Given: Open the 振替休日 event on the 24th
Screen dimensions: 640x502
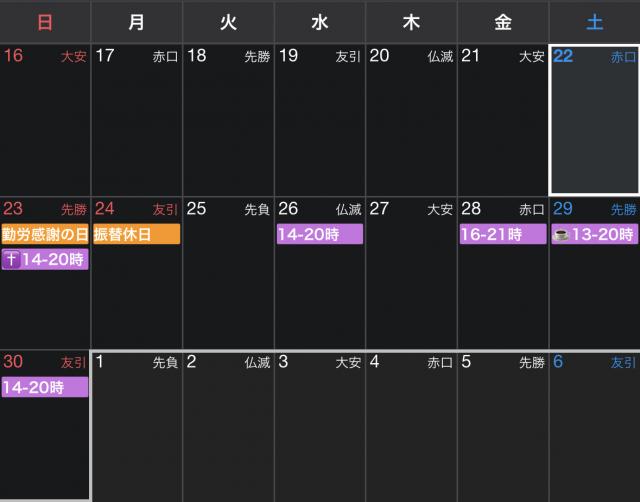Looking at the screenshot, I should tap(136, 234).
